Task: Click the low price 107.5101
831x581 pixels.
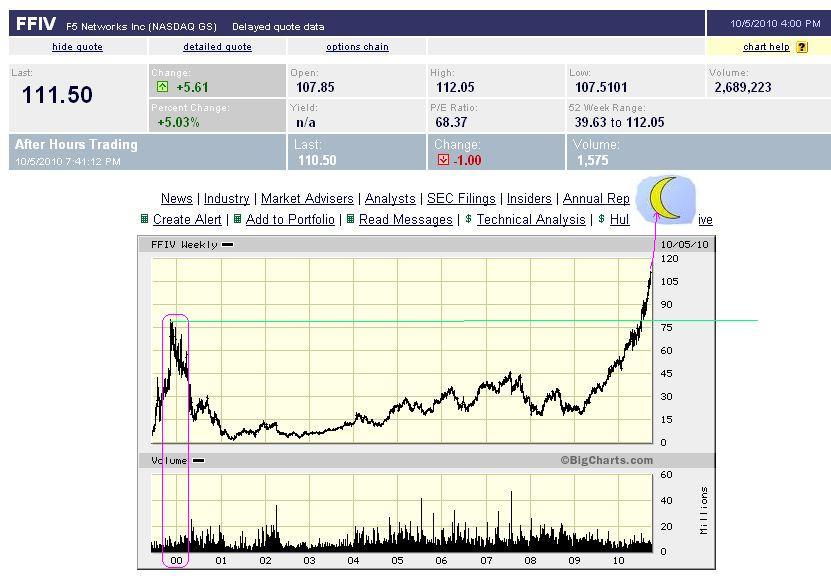Action: (x=601, y=87)
